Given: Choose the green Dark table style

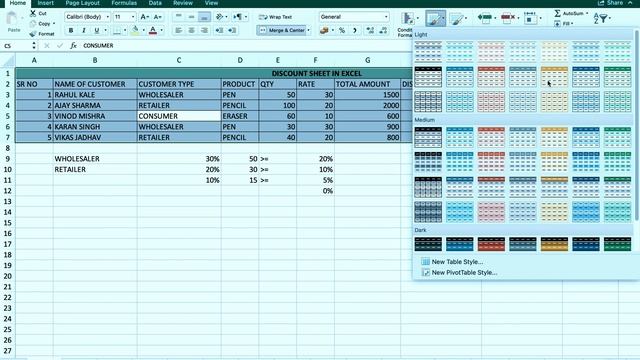Looking at the screenshot, I should [617, 244].
